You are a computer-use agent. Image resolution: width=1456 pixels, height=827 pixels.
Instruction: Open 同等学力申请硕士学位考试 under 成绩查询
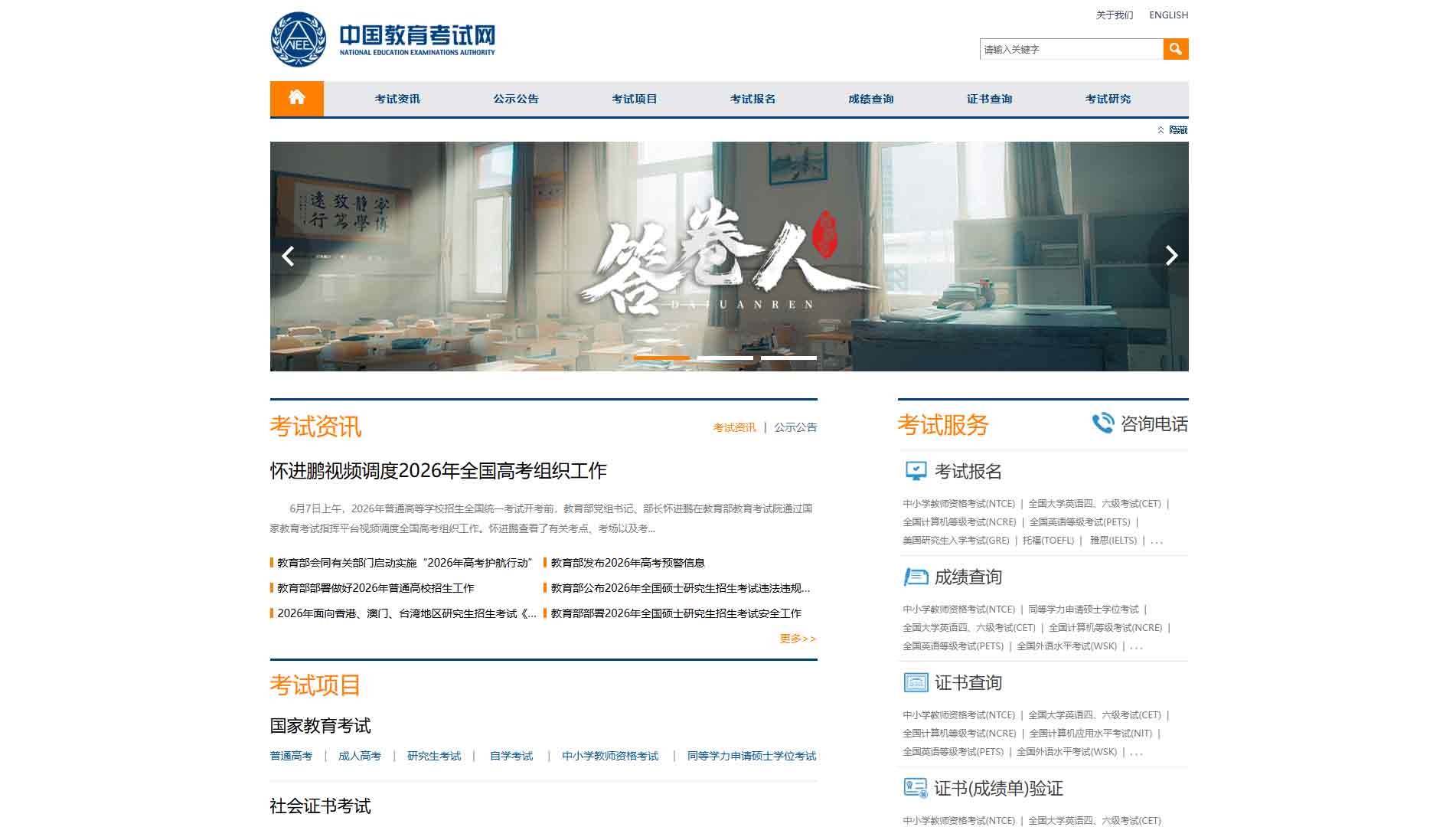(1083, 610)
